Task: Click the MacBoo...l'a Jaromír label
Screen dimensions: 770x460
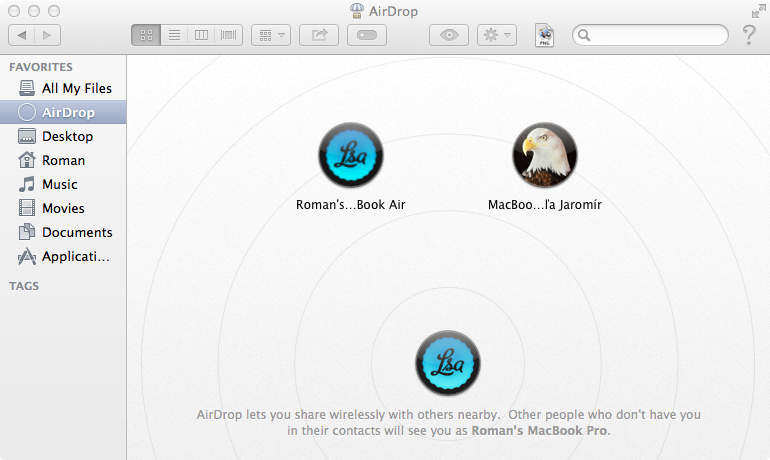Action: coord(545,205)
